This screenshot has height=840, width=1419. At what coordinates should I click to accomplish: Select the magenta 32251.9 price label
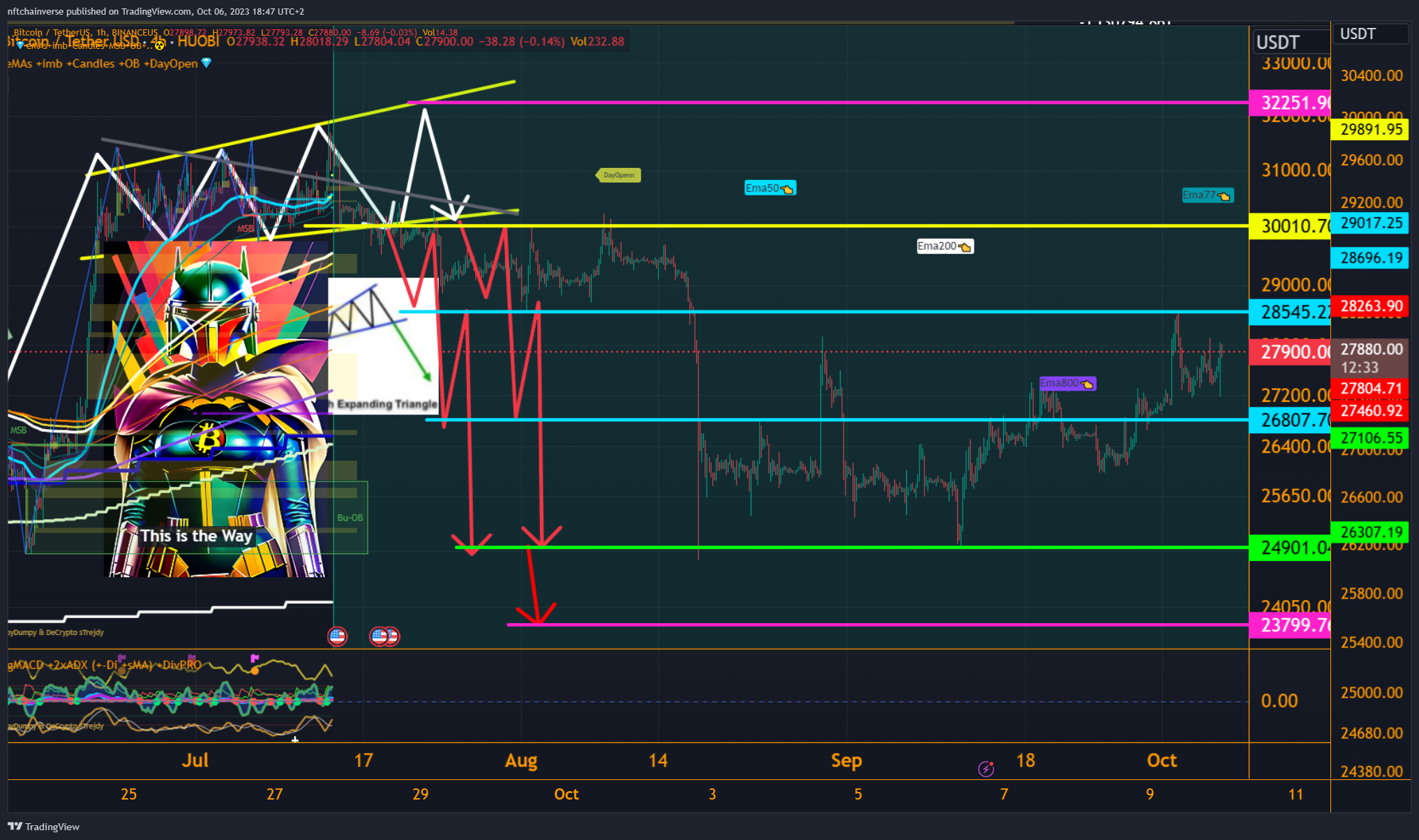click(1290, 103)
